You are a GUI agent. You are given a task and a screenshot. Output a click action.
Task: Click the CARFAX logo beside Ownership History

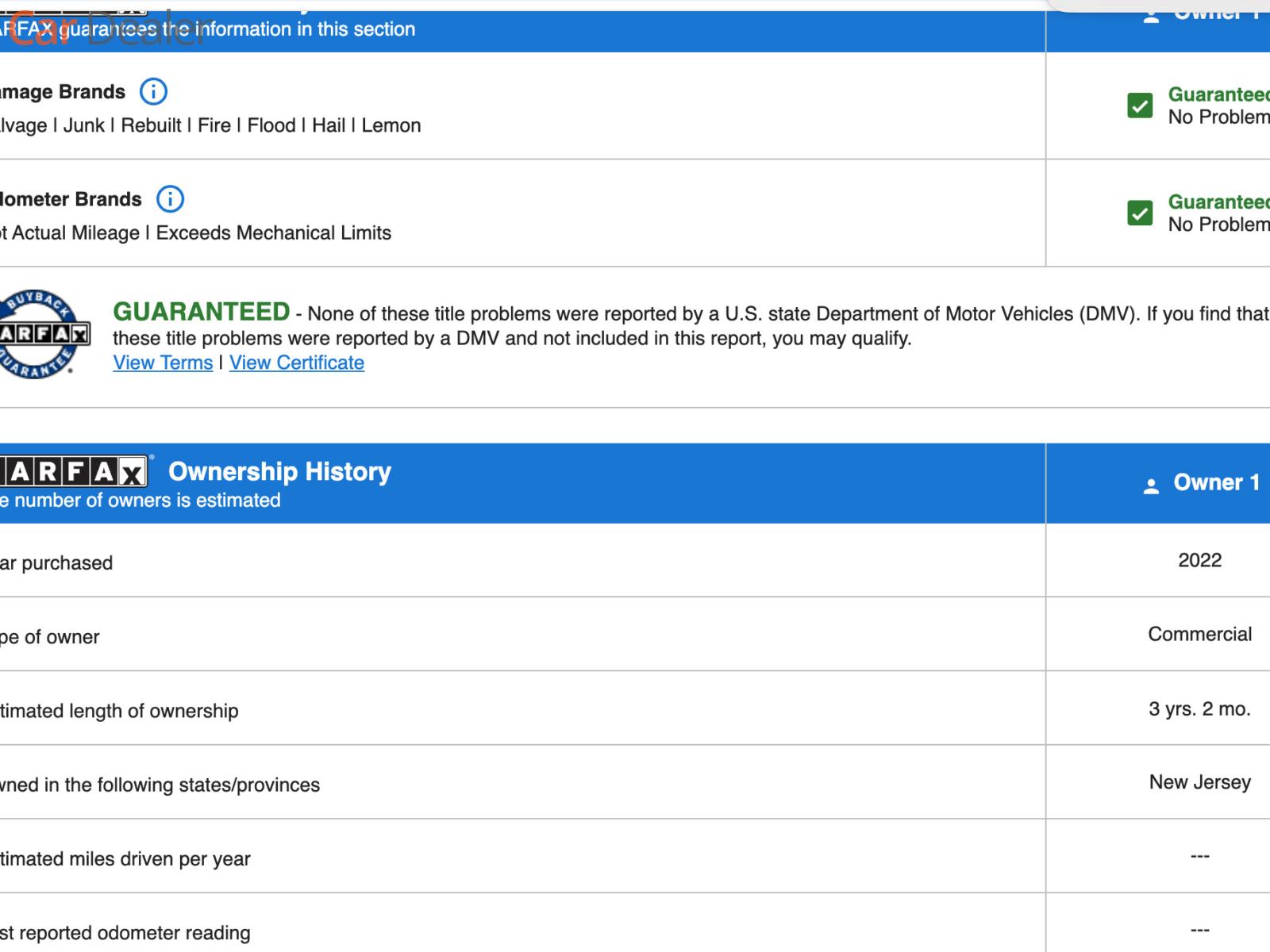pos(74,472)
